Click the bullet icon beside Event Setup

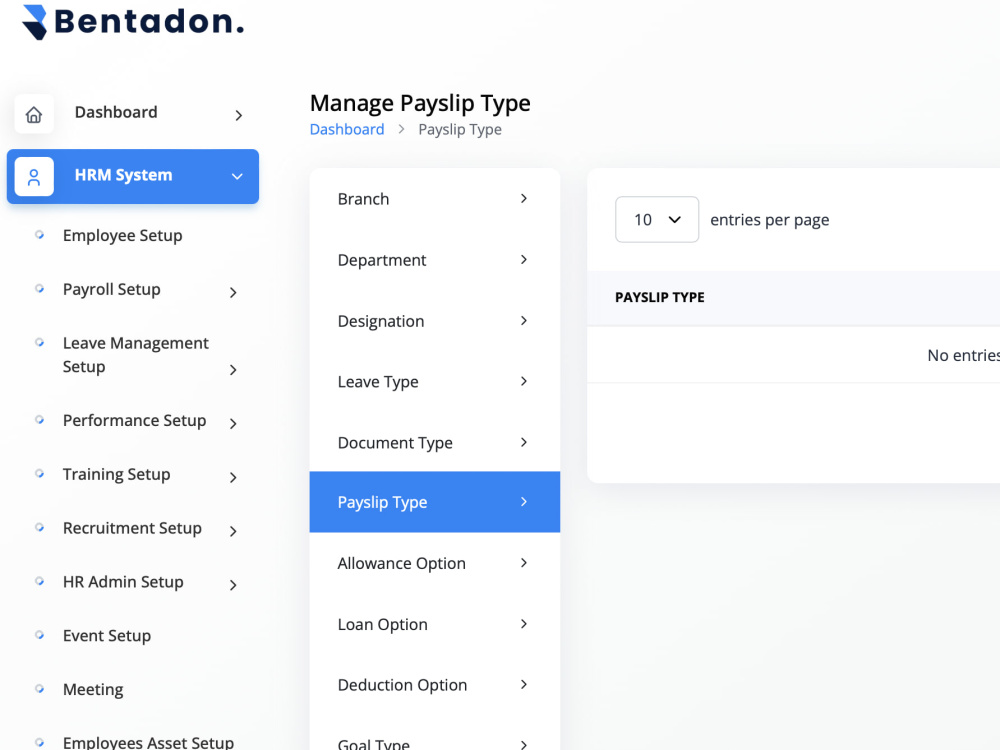[40, 635]
